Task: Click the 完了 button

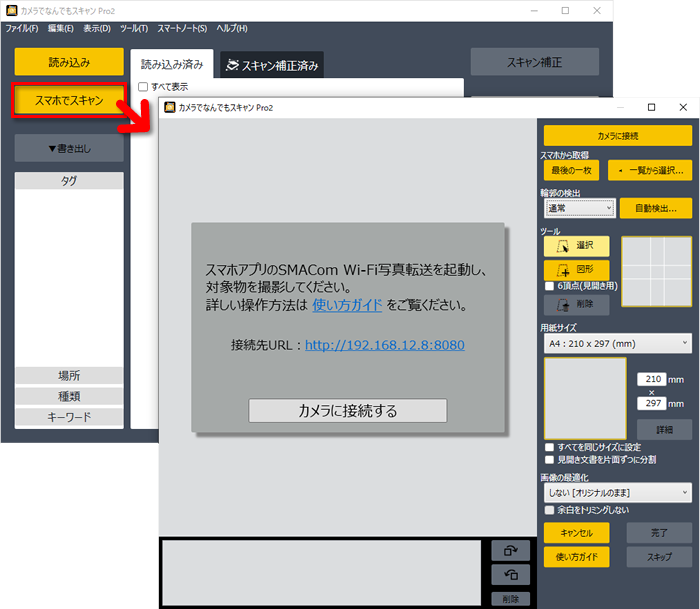Action: (x=659, y=533)
